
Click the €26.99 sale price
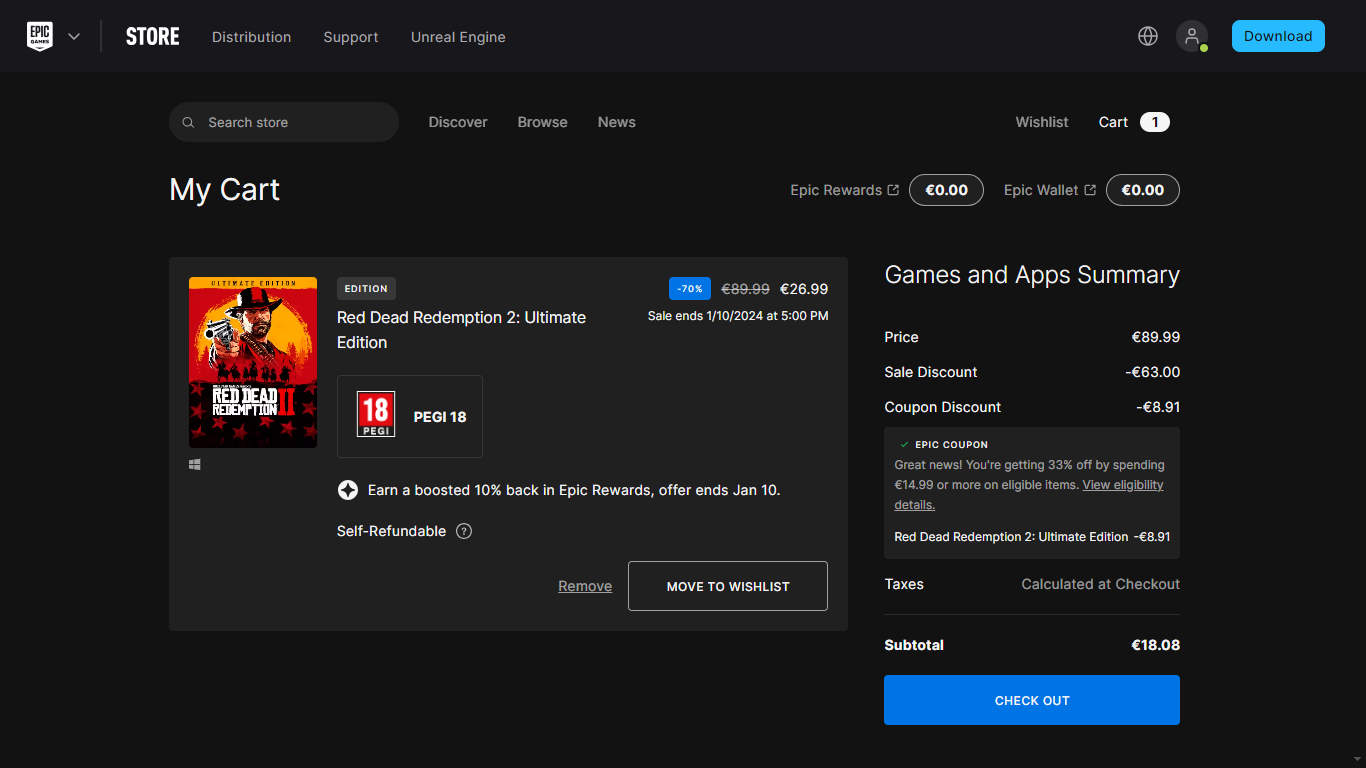click(804, 289)
